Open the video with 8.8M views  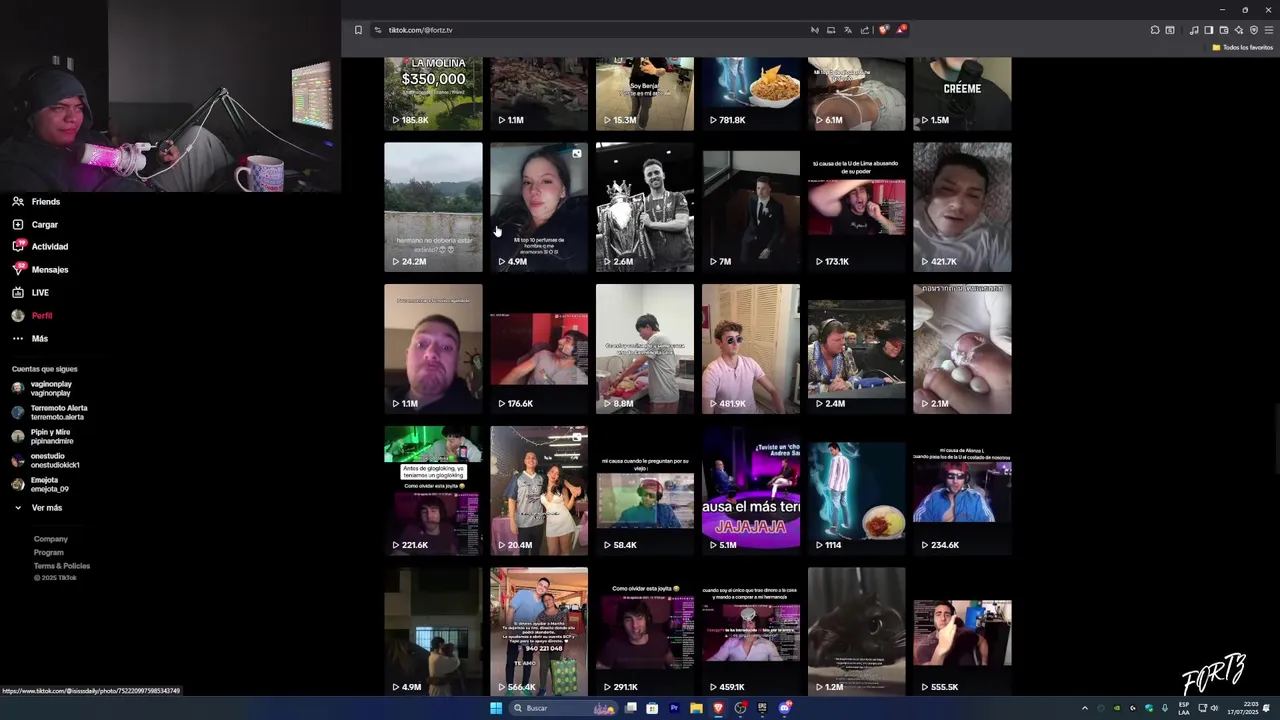[x=645, y=349]
